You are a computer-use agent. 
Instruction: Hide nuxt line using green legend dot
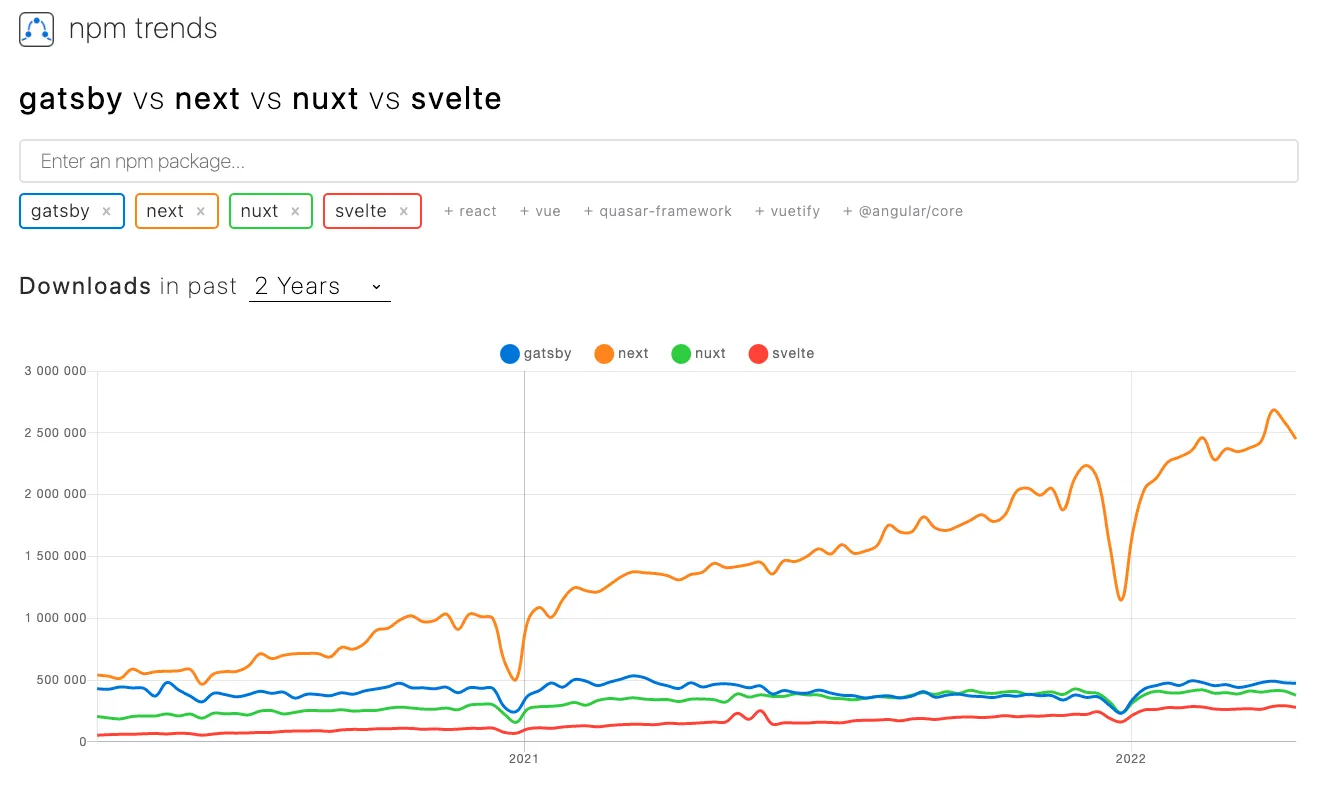(x=681, y=354)
